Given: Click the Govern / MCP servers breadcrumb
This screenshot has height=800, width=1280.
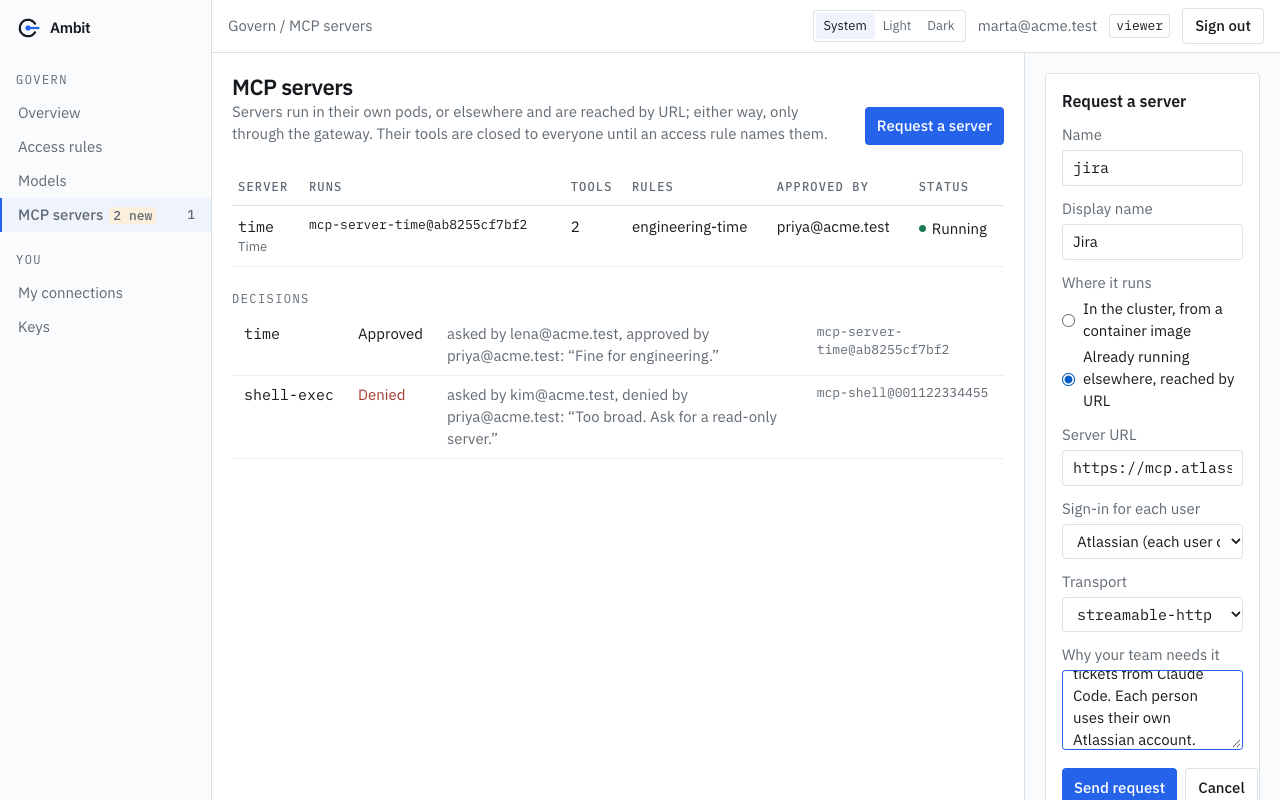Looking at the screenshot, I should (x=300, y=26).
